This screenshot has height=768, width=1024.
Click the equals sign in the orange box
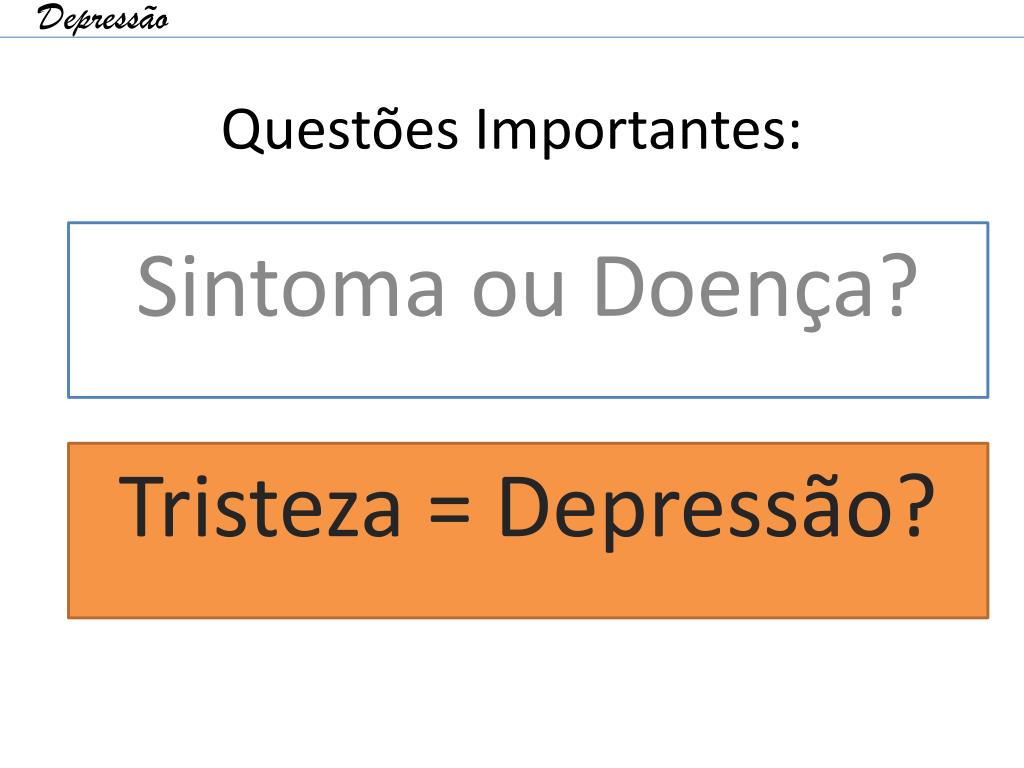449,509
